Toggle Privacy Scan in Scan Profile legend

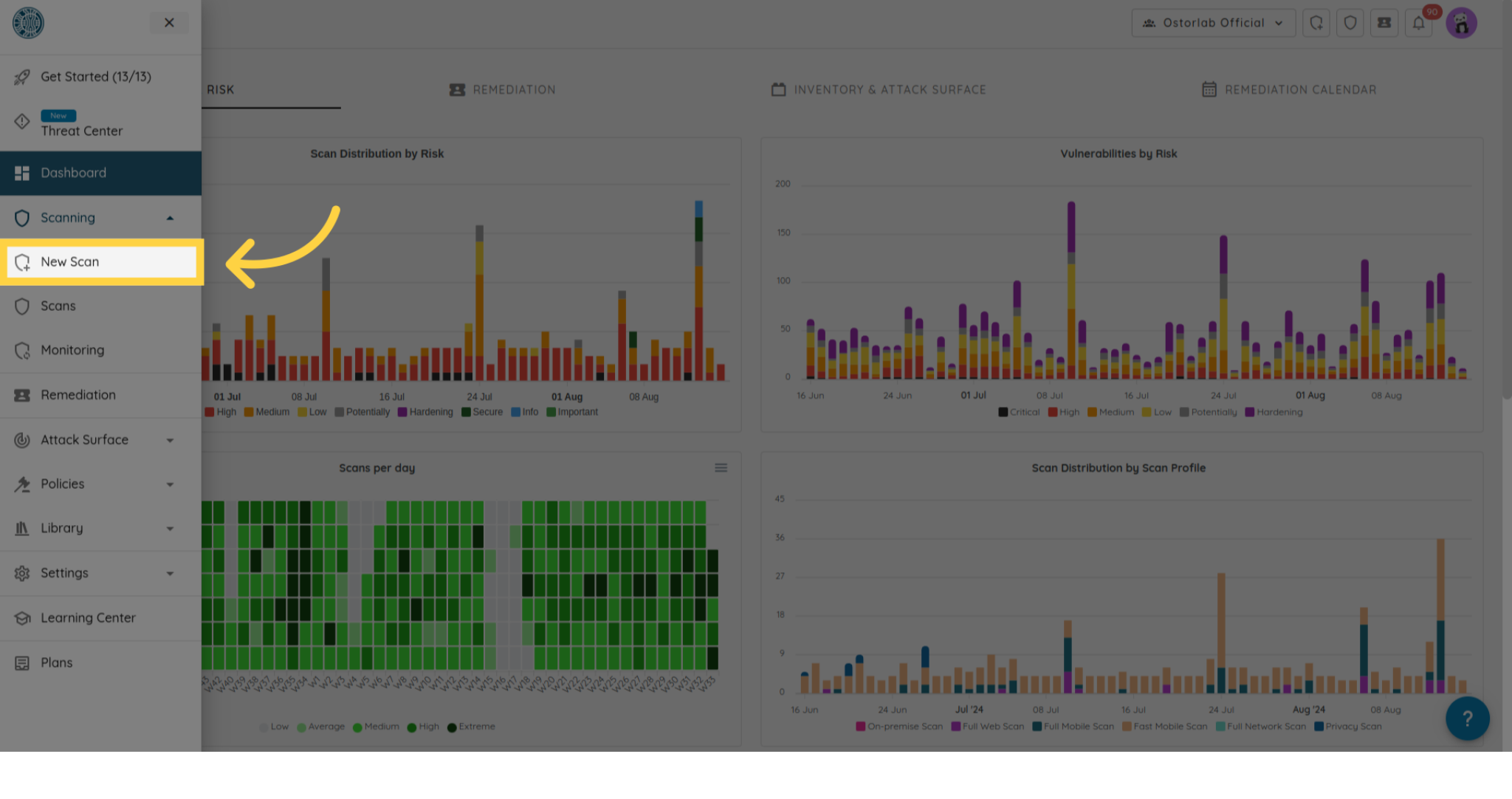pos(1349,726)
